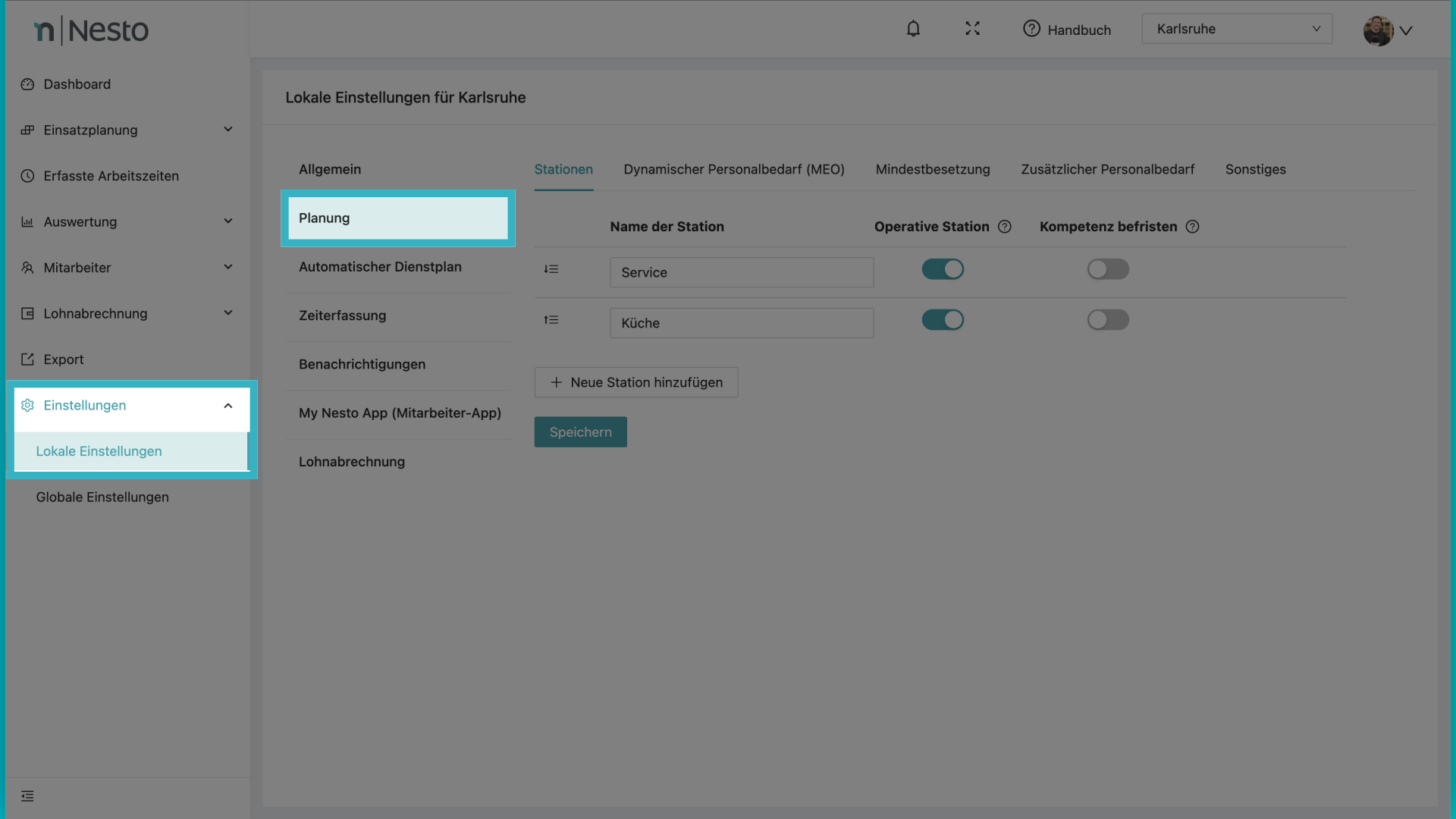
Task: Open the Sonstiges tab
Action: coord(1255,169)
